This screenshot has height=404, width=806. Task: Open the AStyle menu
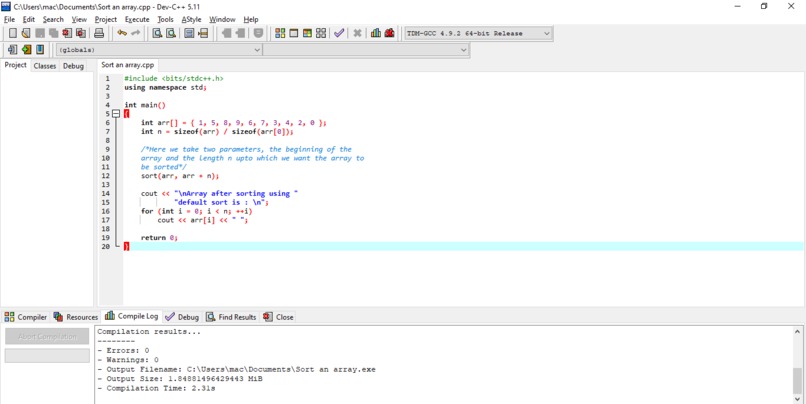pyautogui.click(x=192, y=20)
